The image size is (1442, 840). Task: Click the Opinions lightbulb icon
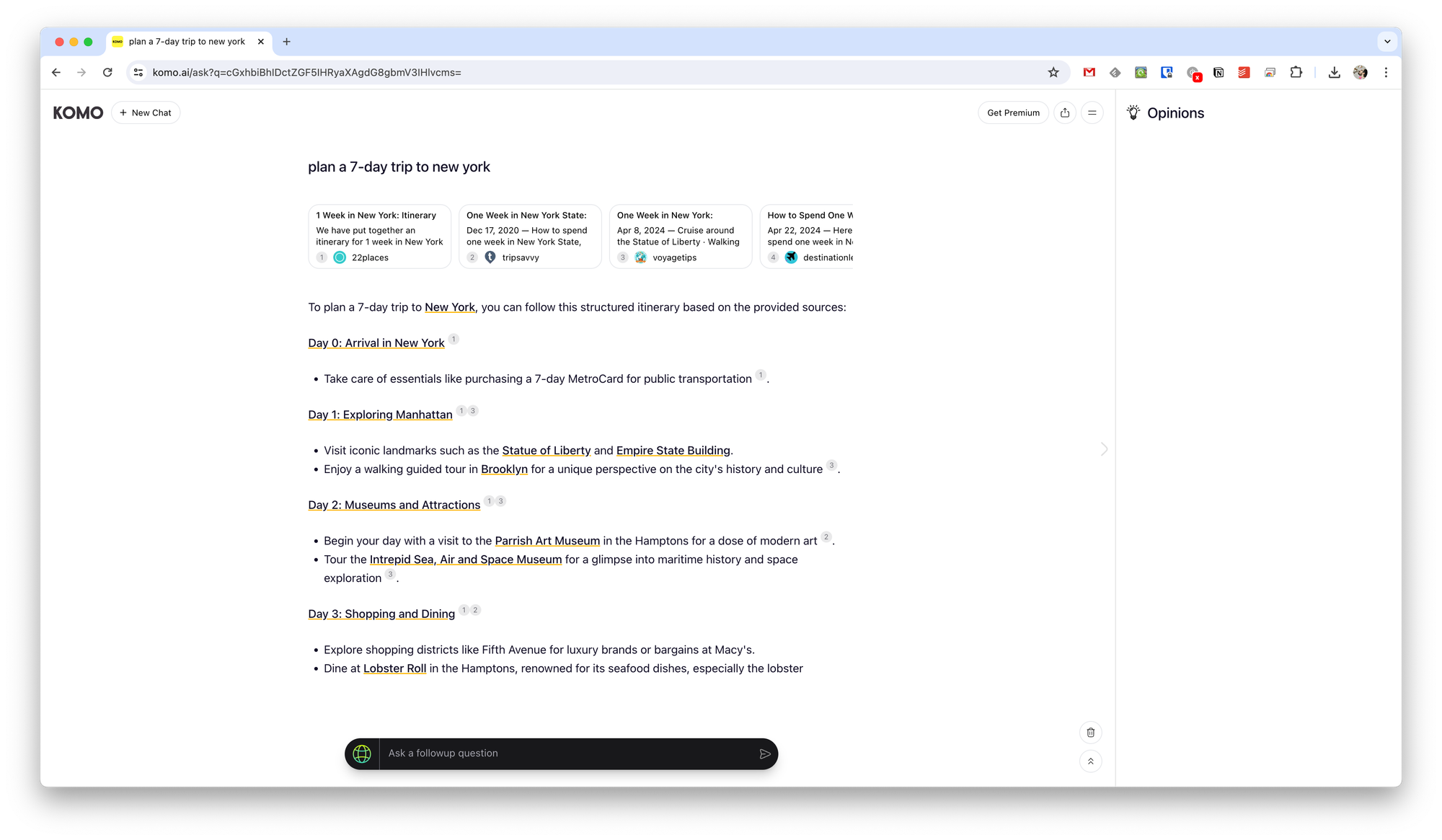tap(1133, 112)
